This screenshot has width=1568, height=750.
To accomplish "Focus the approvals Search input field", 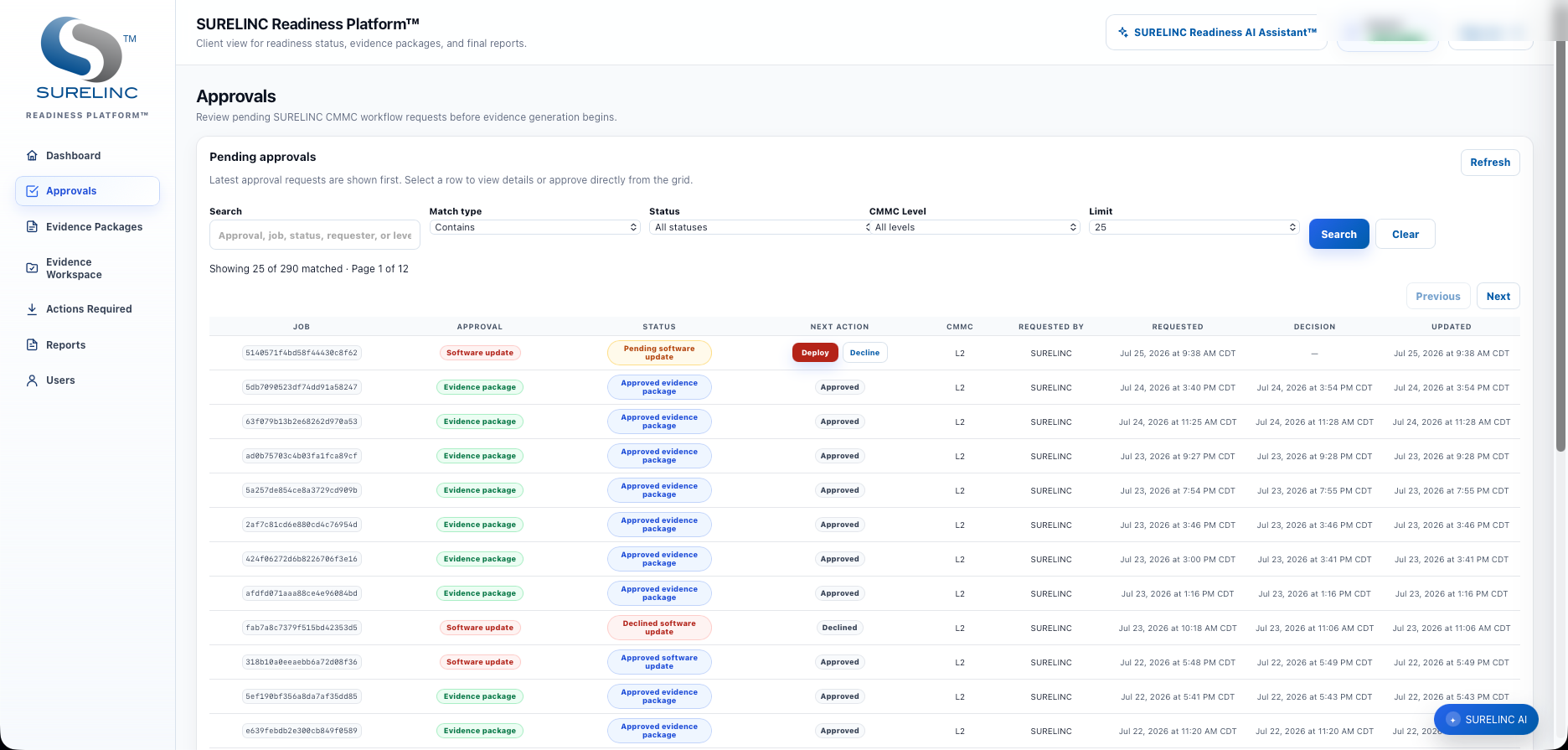I will 315,235.
